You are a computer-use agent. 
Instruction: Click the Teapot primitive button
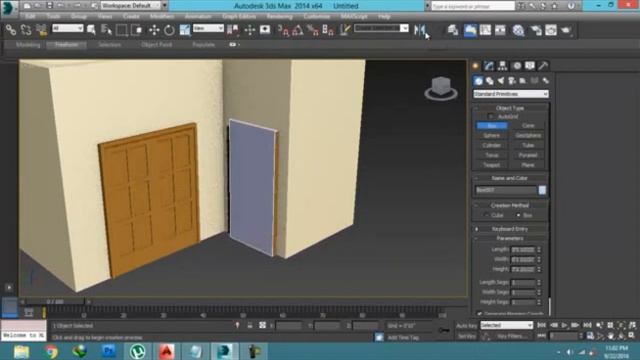click(492, 165)
